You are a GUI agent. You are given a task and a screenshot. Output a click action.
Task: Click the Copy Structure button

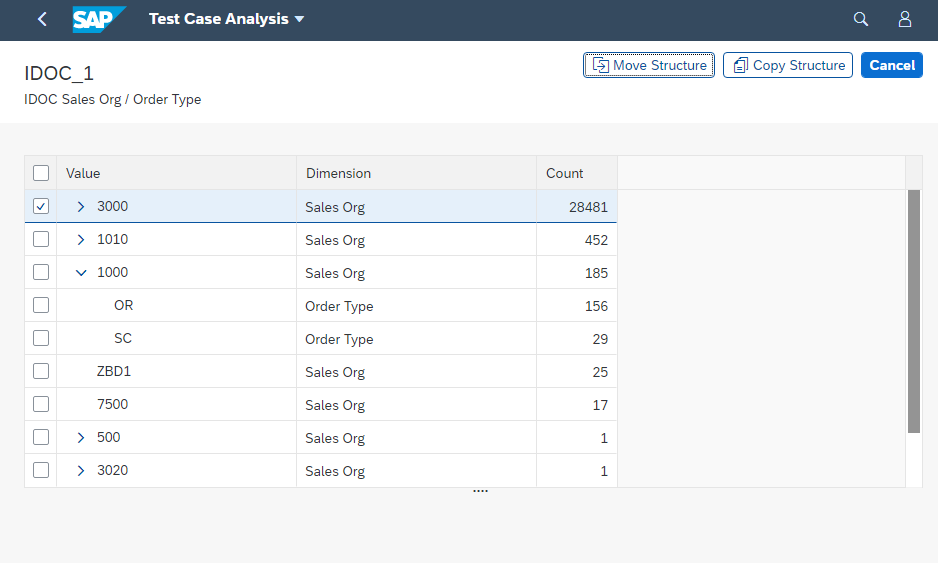[788, 65]
